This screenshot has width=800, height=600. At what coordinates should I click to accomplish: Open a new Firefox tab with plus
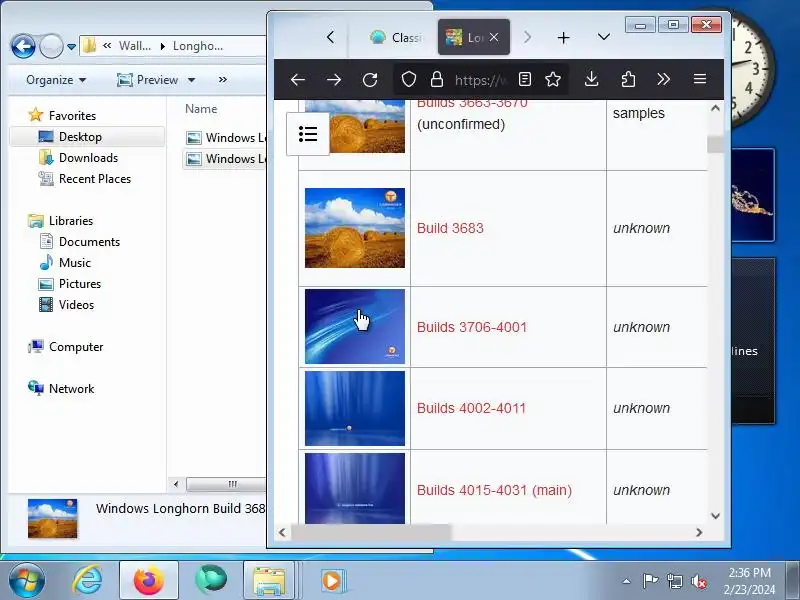click(563, 38)
